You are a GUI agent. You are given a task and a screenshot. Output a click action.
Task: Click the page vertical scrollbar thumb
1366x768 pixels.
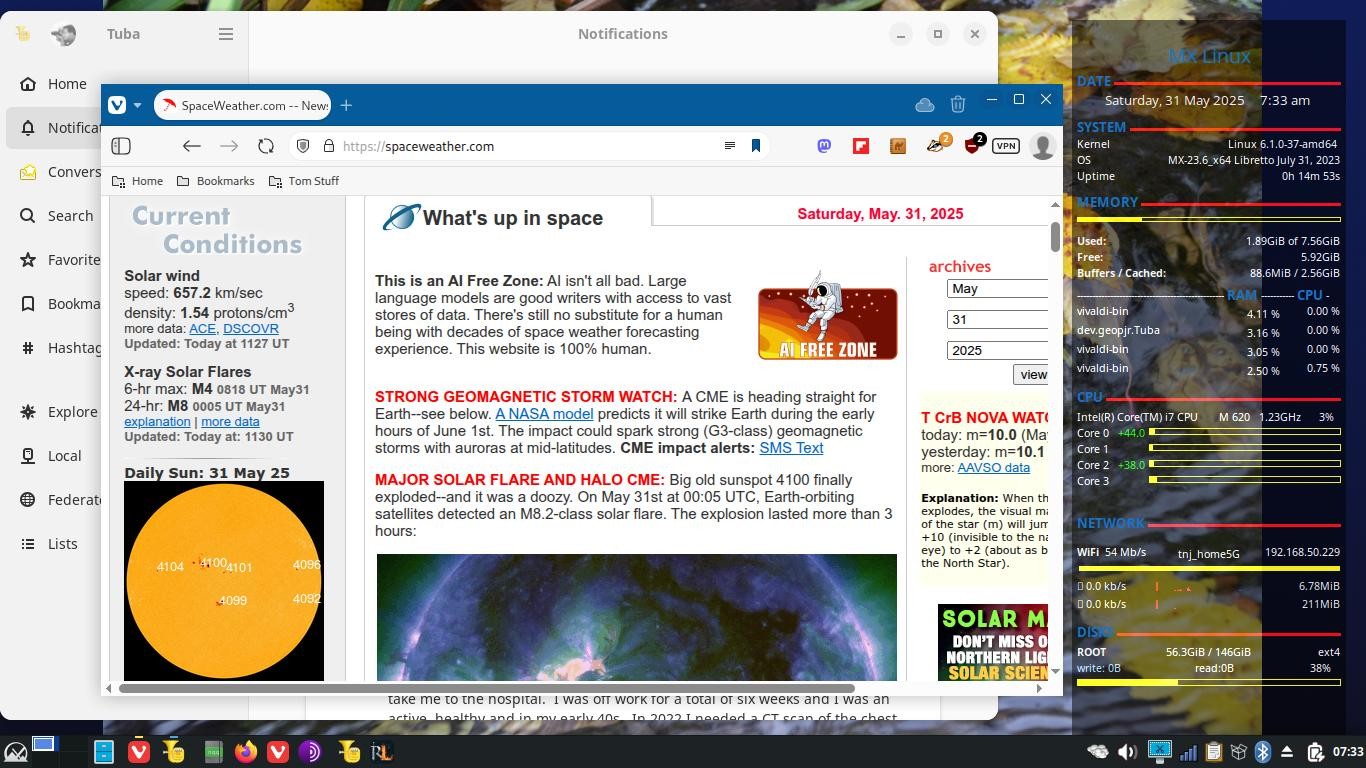click(1055, 237)
